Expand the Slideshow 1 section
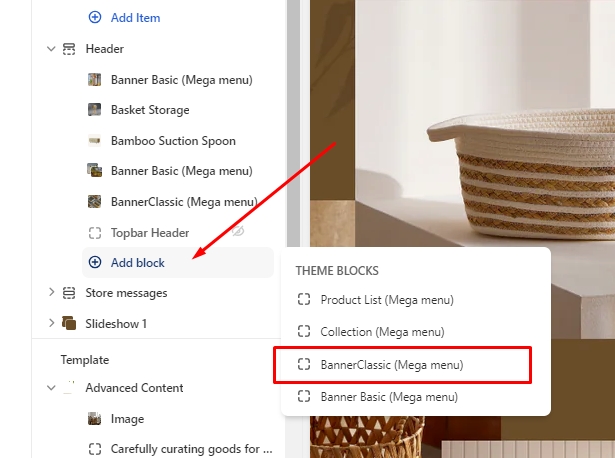Viewport: 615px width, 458px height. tap(51, 323)
